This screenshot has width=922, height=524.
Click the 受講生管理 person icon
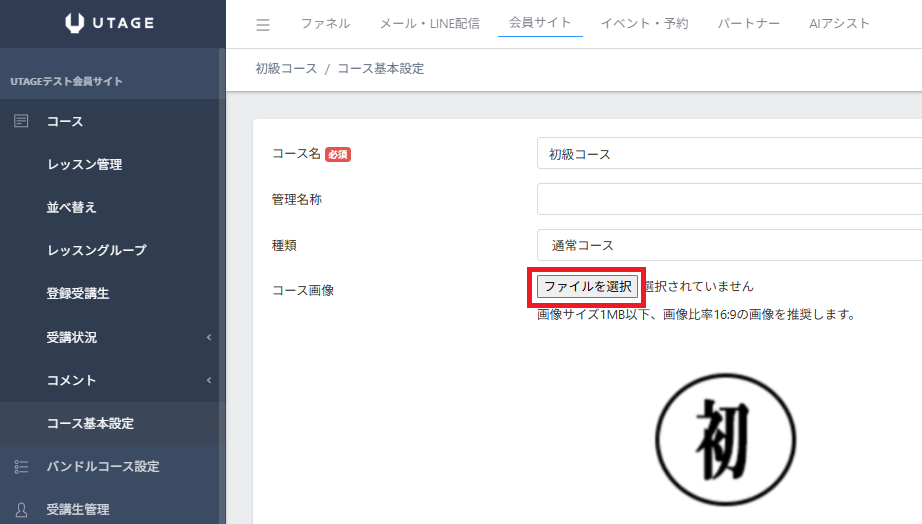click(x=21, y=509)
